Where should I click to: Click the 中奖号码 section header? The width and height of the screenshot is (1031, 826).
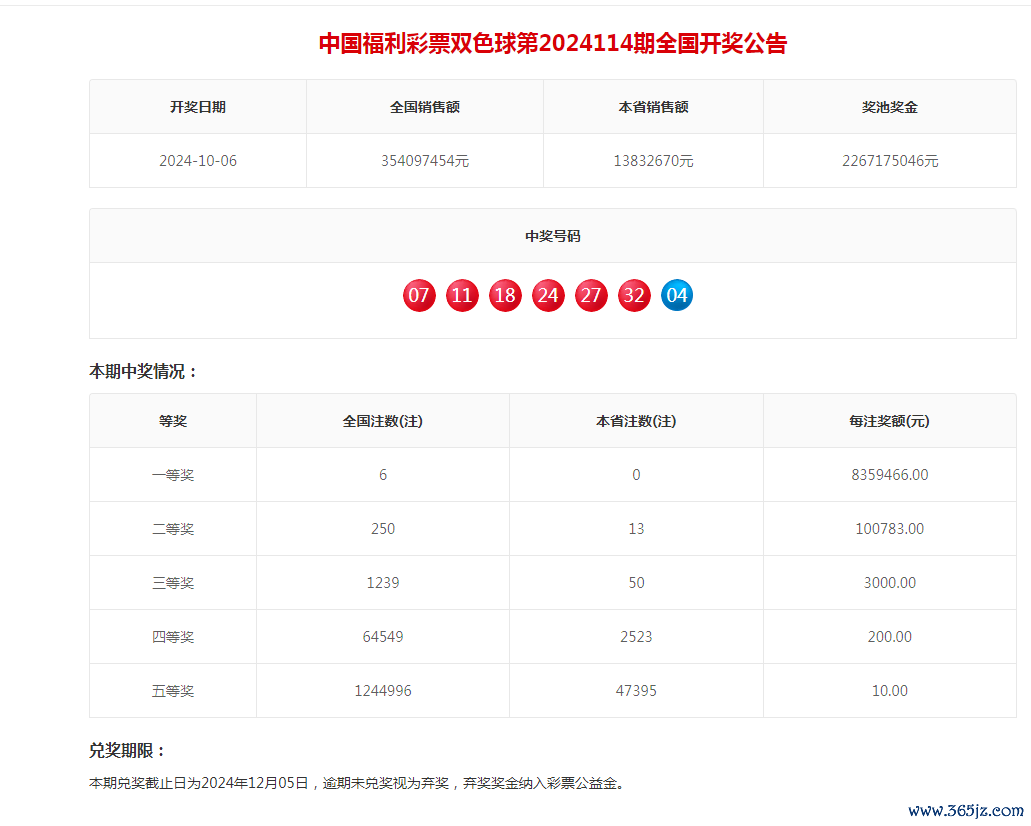tap(553, 236)
